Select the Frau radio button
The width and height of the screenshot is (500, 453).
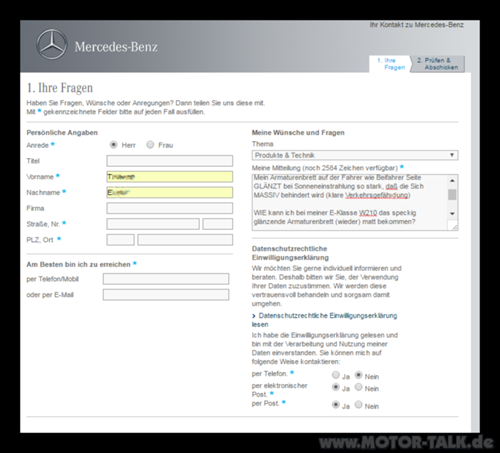[150, 145]
